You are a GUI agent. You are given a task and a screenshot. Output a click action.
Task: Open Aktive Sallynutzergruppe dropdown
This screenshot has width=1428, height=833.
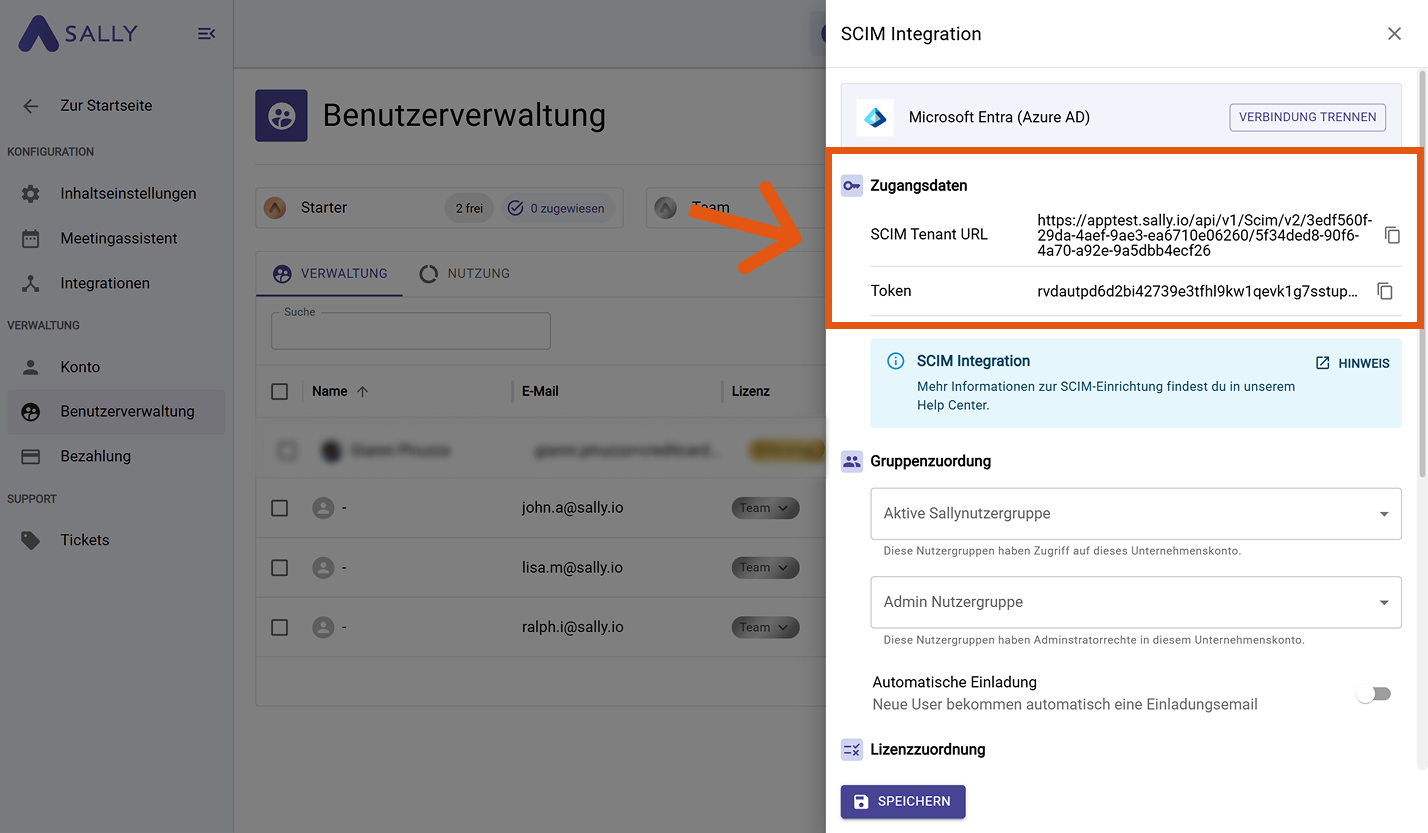[x=1135, y=514]
